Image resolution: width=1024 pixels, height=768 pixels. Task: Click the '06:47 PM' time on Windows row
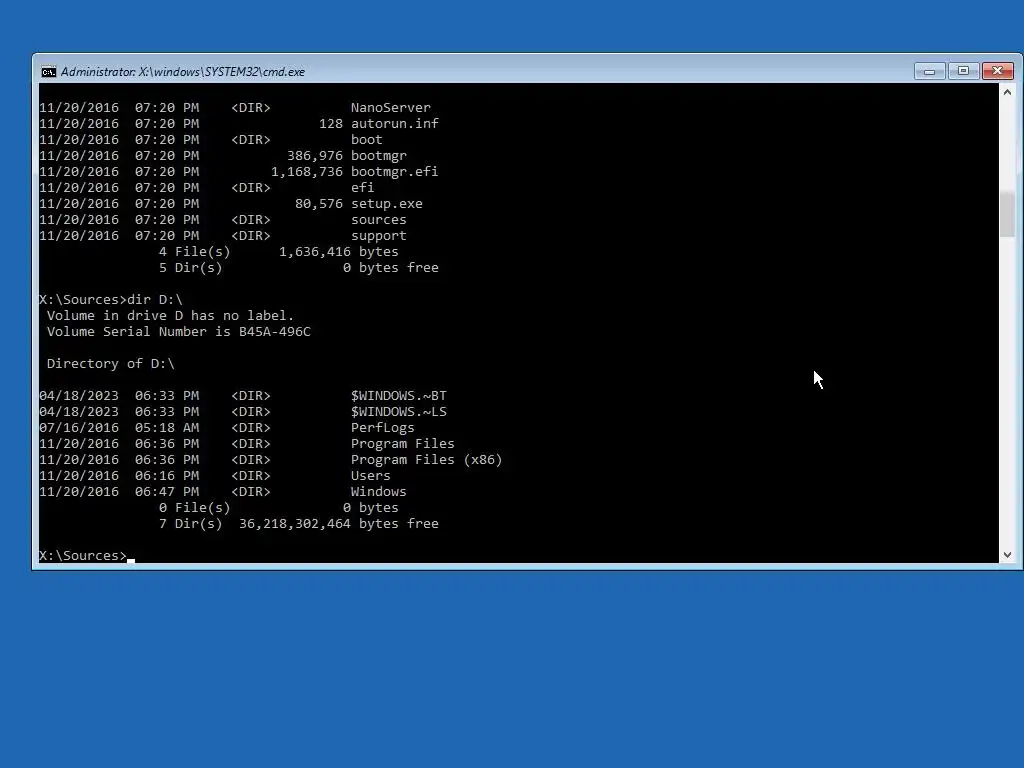167,492
